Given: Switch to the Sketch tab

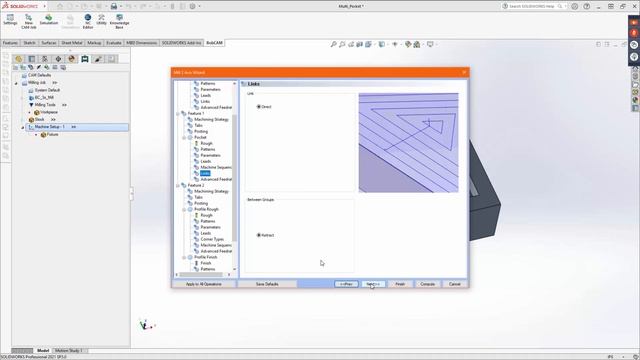Looking at the screenshot, I should pyautogui.click(x=29, y=43).
